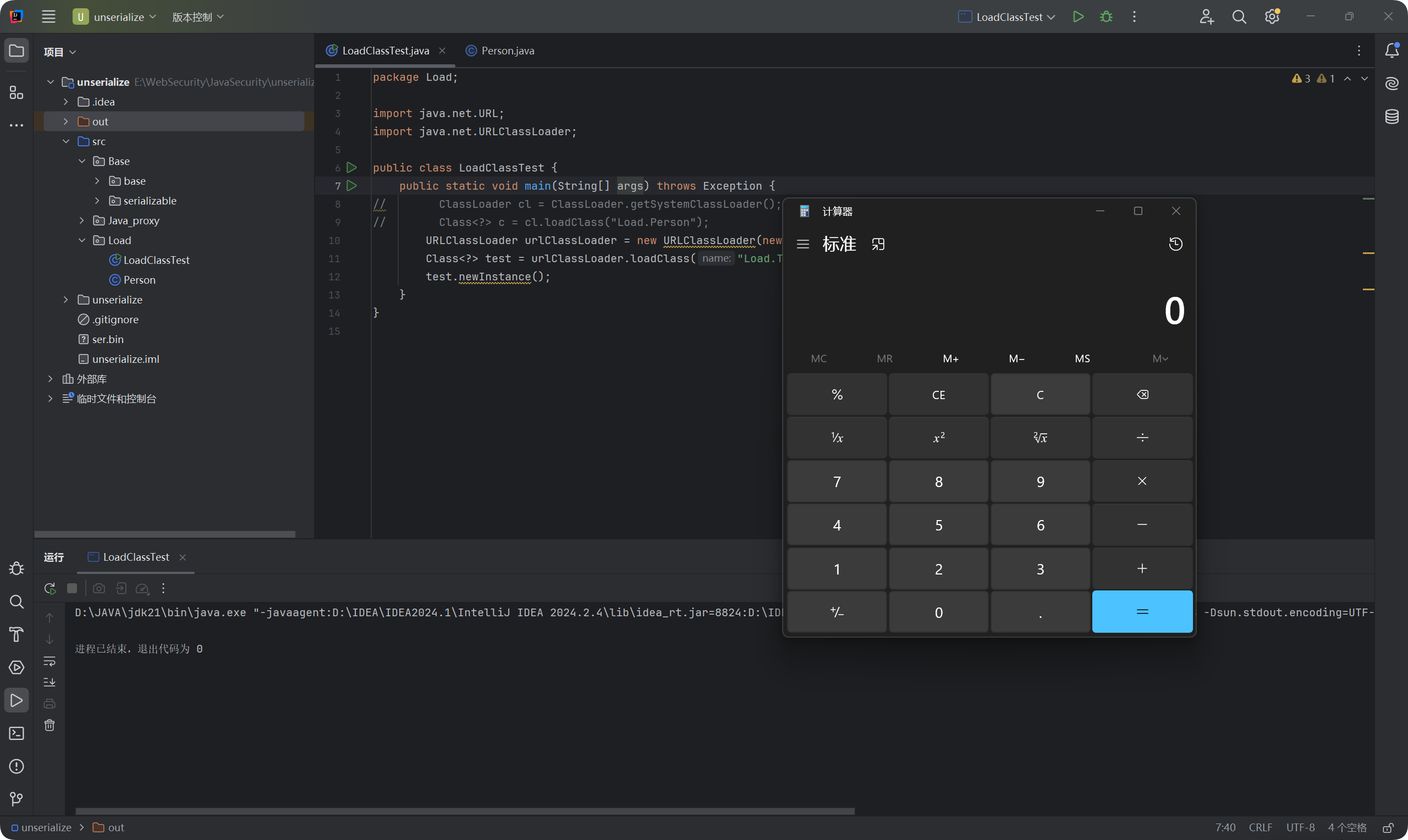The height and width of the screenshot is (840, 1408).
Task: Open Code With Me user icon
Action: 1207,16
